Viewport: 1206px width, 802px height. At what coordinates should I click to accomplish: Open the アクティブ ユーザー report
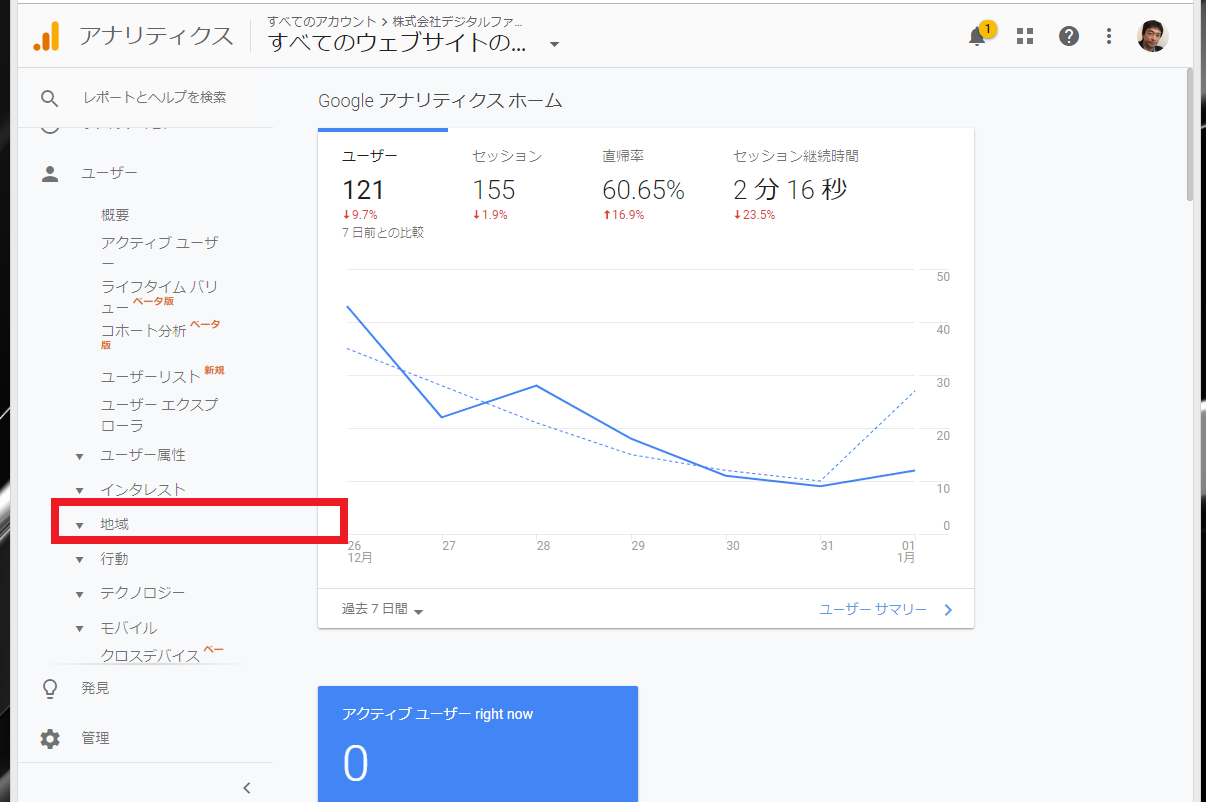(159, 252)
